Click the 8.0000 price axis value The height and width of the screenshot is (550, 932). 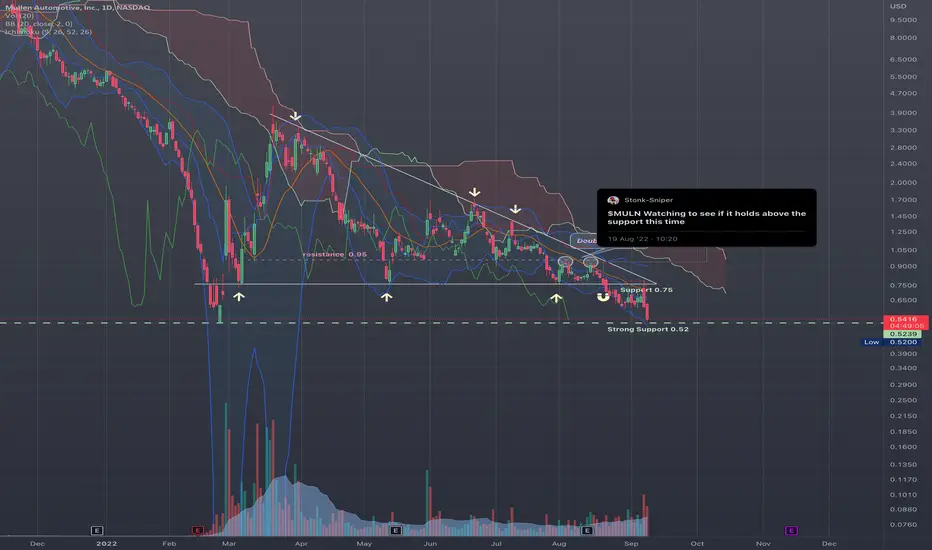pos(903,37)
